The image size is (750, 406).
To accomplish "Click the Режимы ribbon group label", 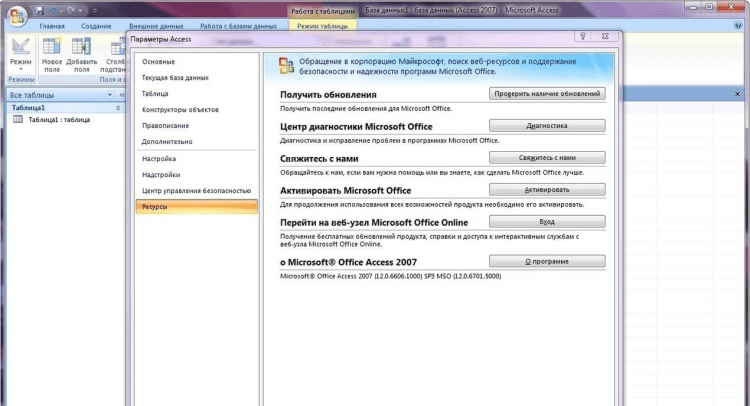I will [21, 79].
